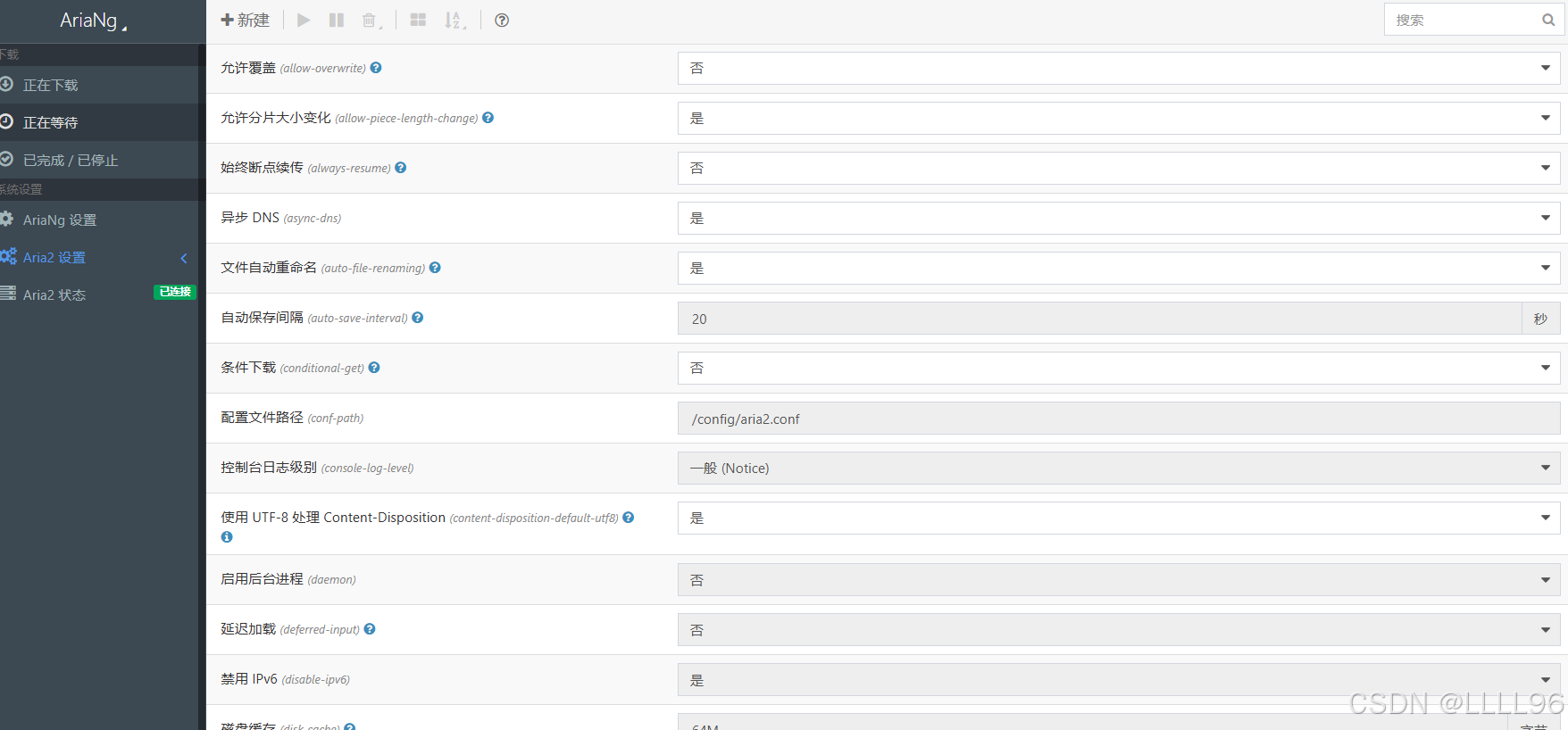1568x730 pixels.
Task: Open sort order A-Z icon
Action: click(455, 20)
